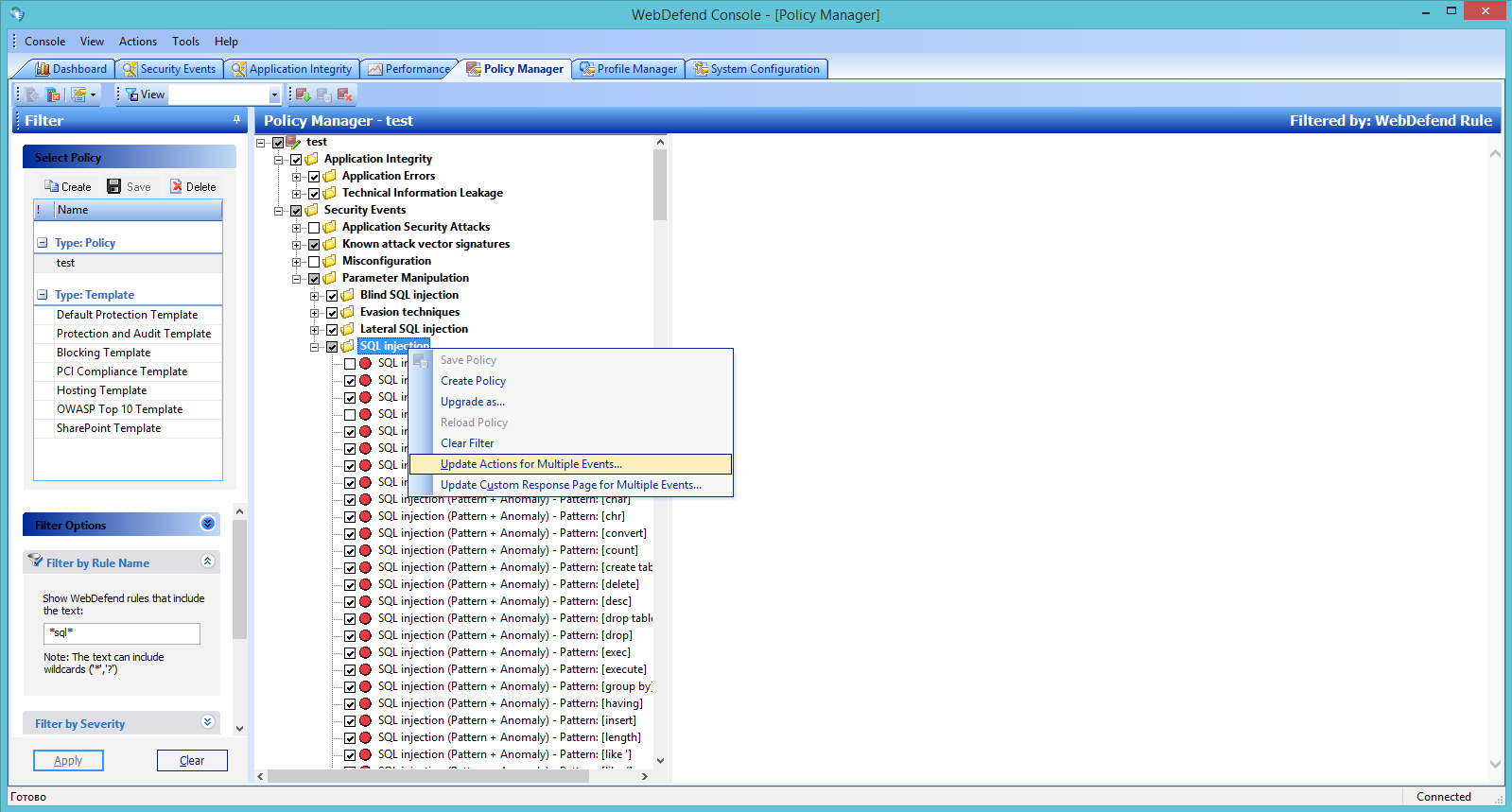The image size is (1512, 812).
Task: Check the Misconfiguration checkbox
Action: 314,262
